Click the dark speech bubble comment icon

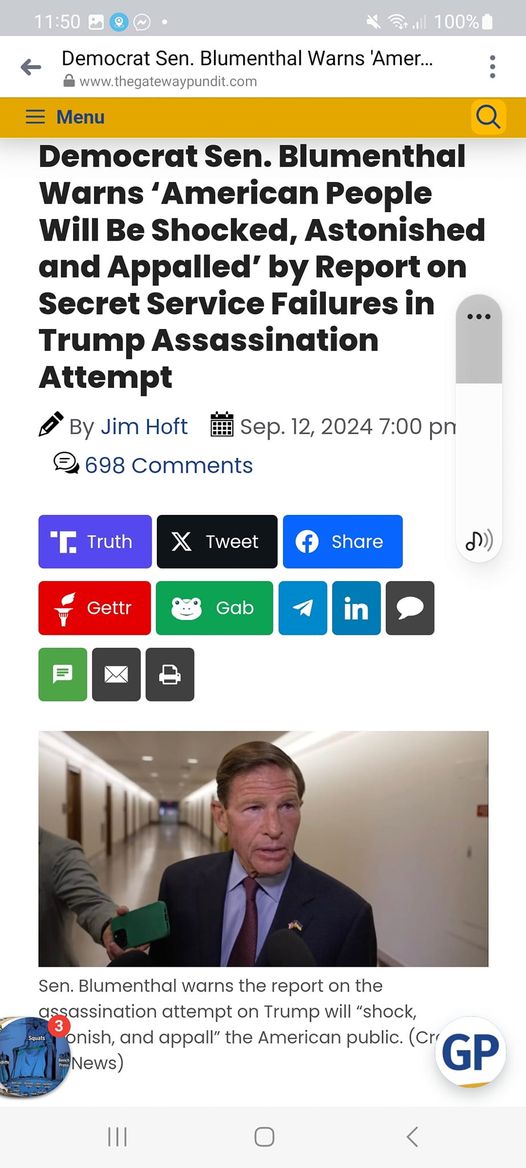(410, 608)
